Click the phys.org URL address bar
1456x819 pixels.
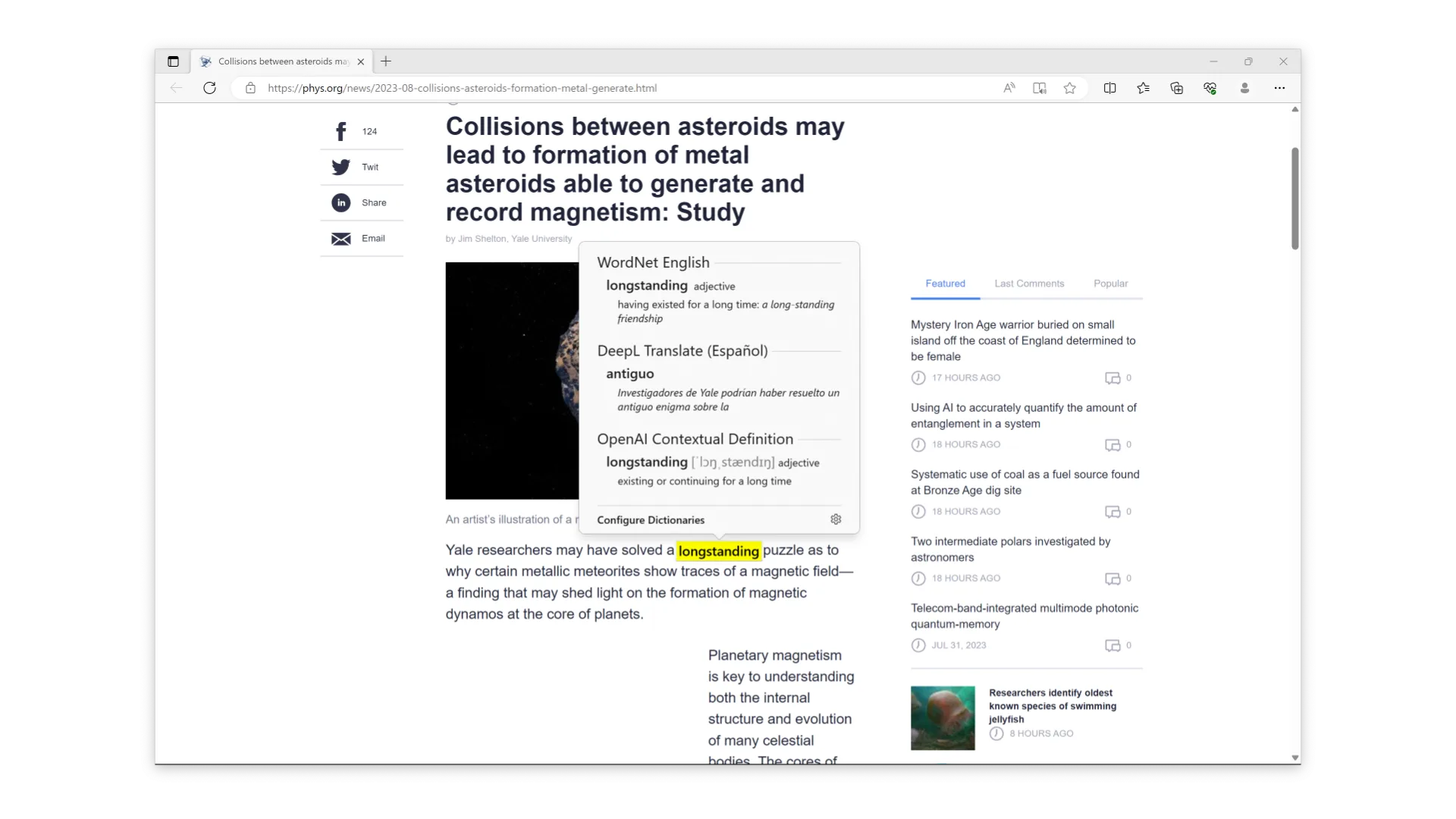point(462,88)
